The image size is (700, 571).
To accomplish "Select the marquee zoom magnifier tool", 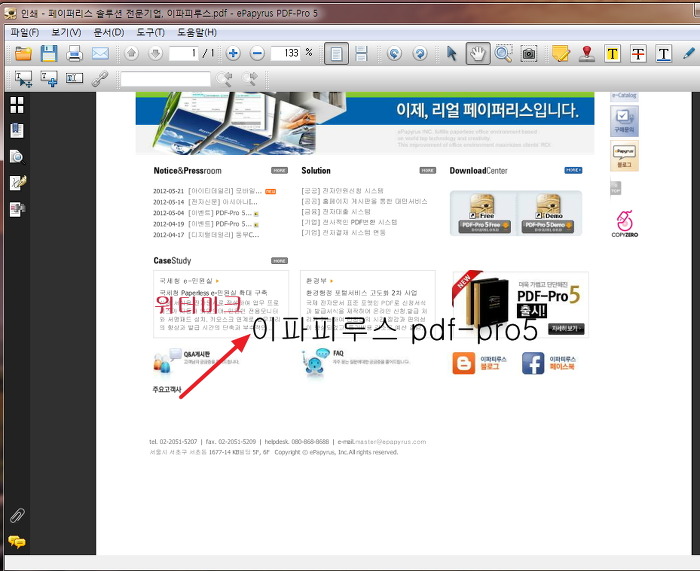I will click(x=503, y=54).
